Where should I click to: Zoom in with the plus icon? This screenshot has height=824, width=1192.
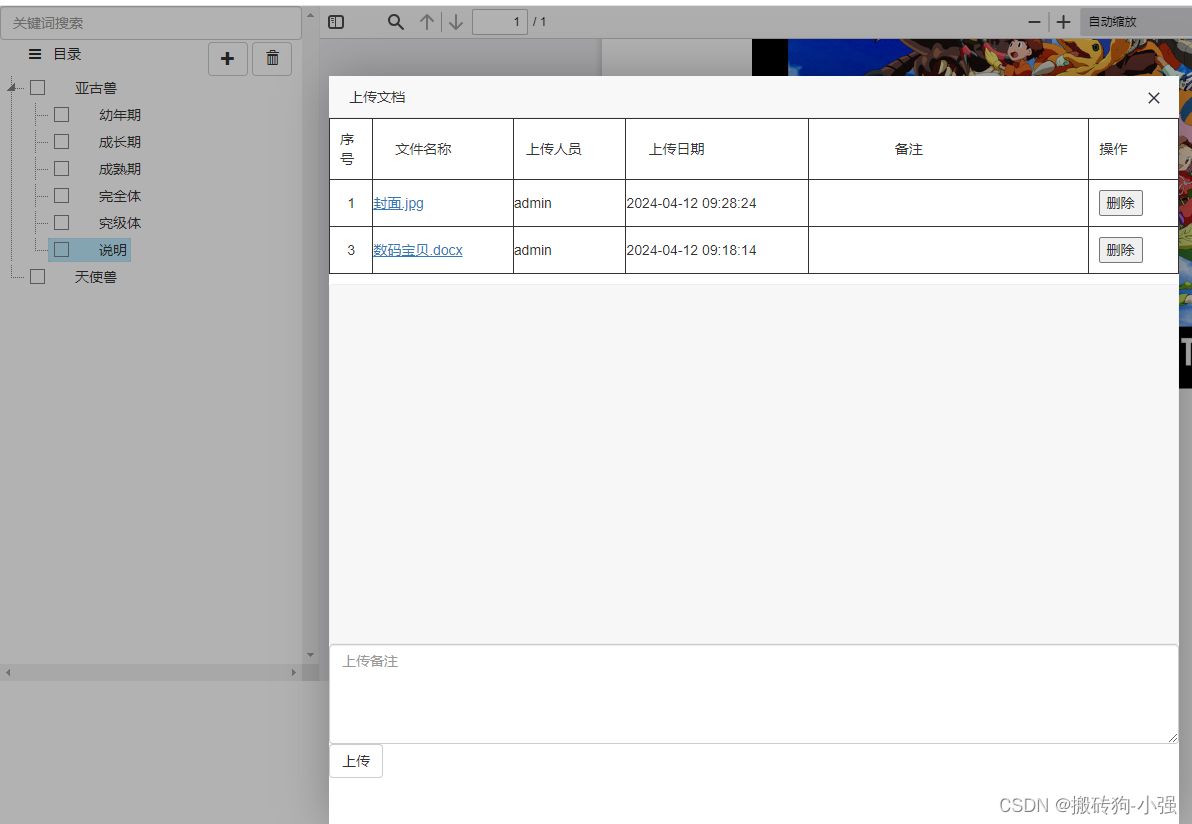pos(1064,22)
